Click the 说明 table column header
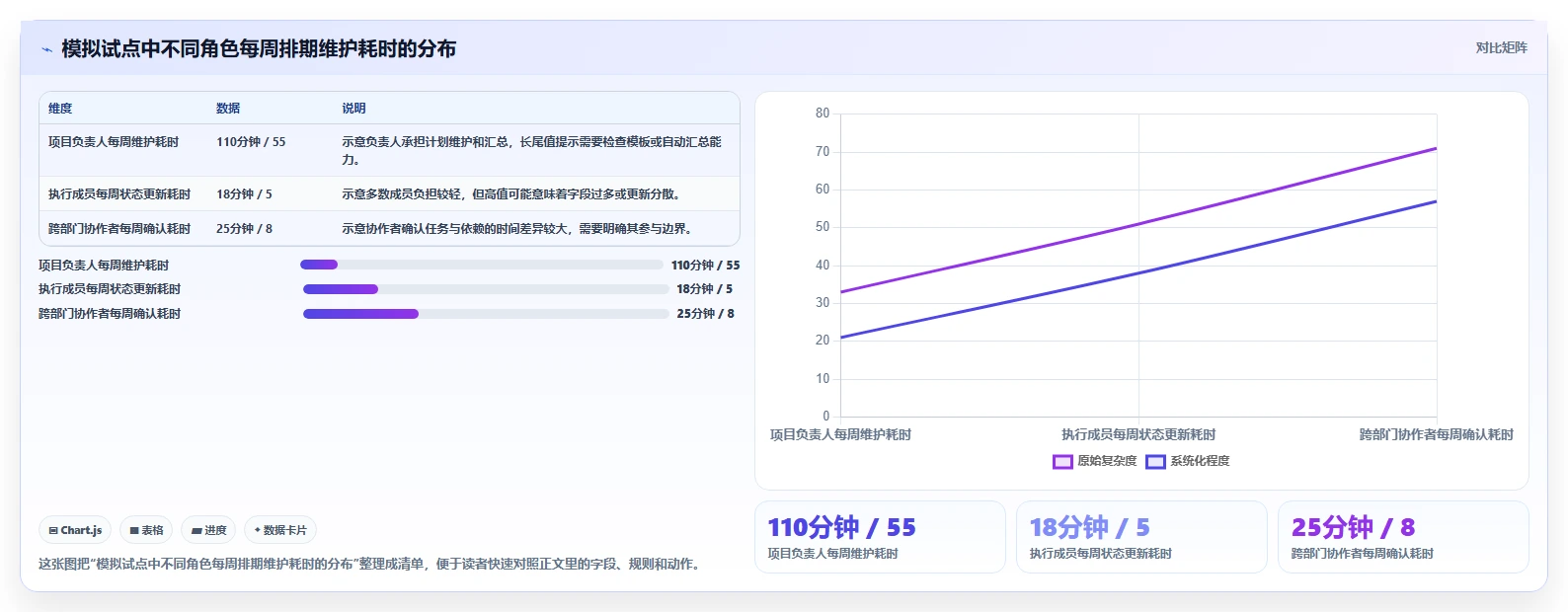The height and width of the screenshot is (612, 1568). click(353, 109)
